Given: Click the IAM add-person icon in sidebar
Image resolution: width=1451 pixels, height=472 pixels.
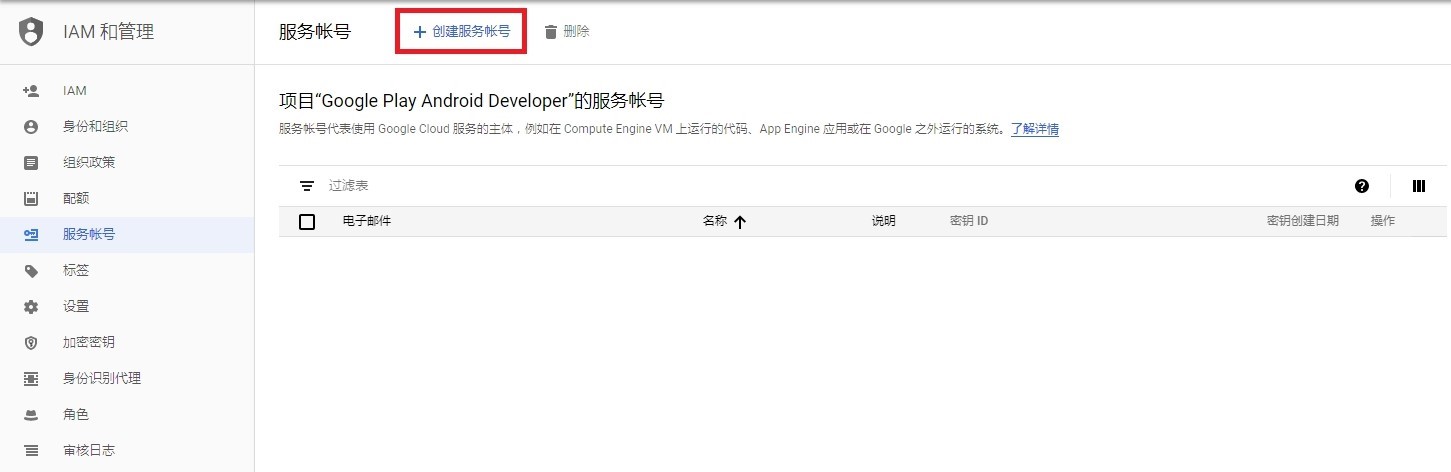Looking at the screenshot, I should click(x=31, y=91).
